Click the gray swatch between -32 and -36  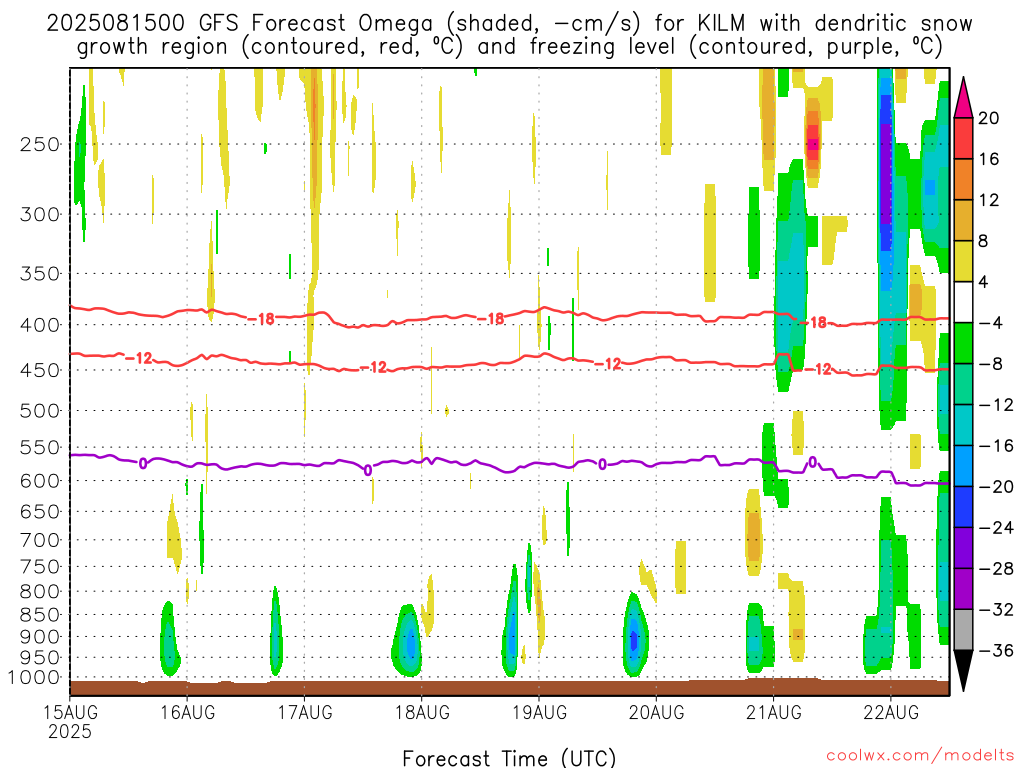[x=963, y=630]
